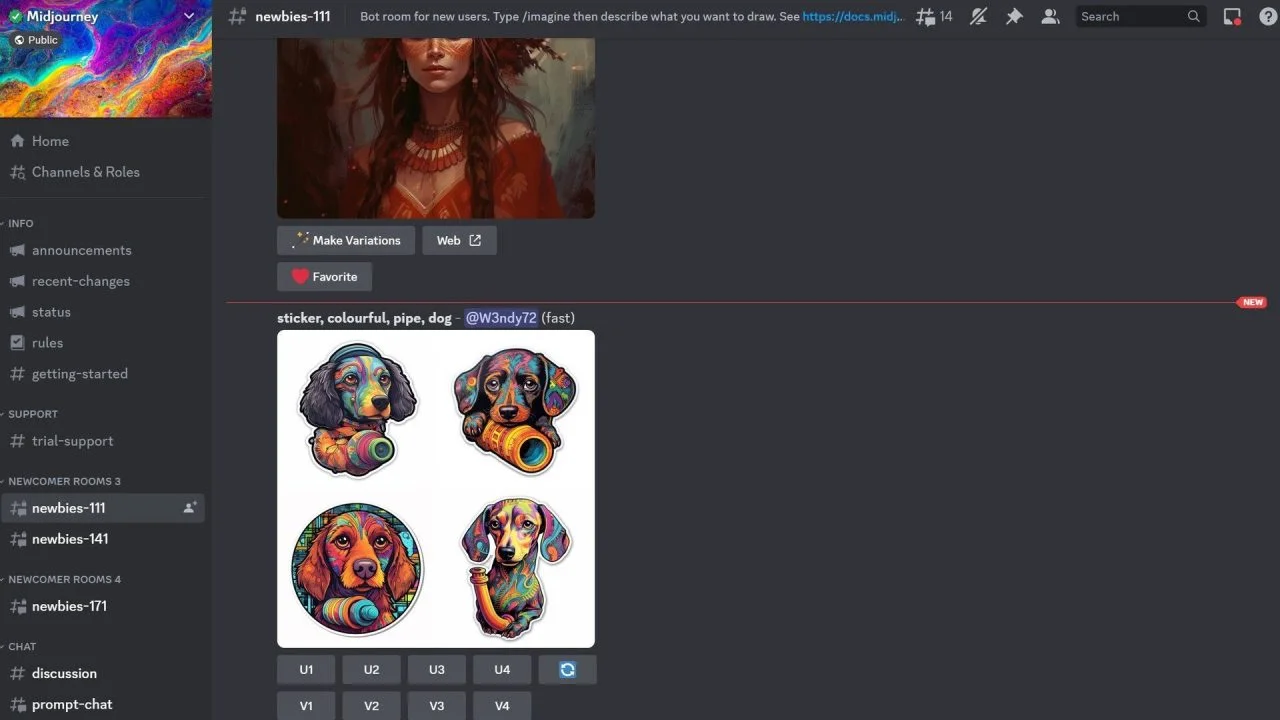Image resolution: width=1280 pixels, height=720 pixels.
Task: Click Make Variations button
Action: [x=346, y=240]
